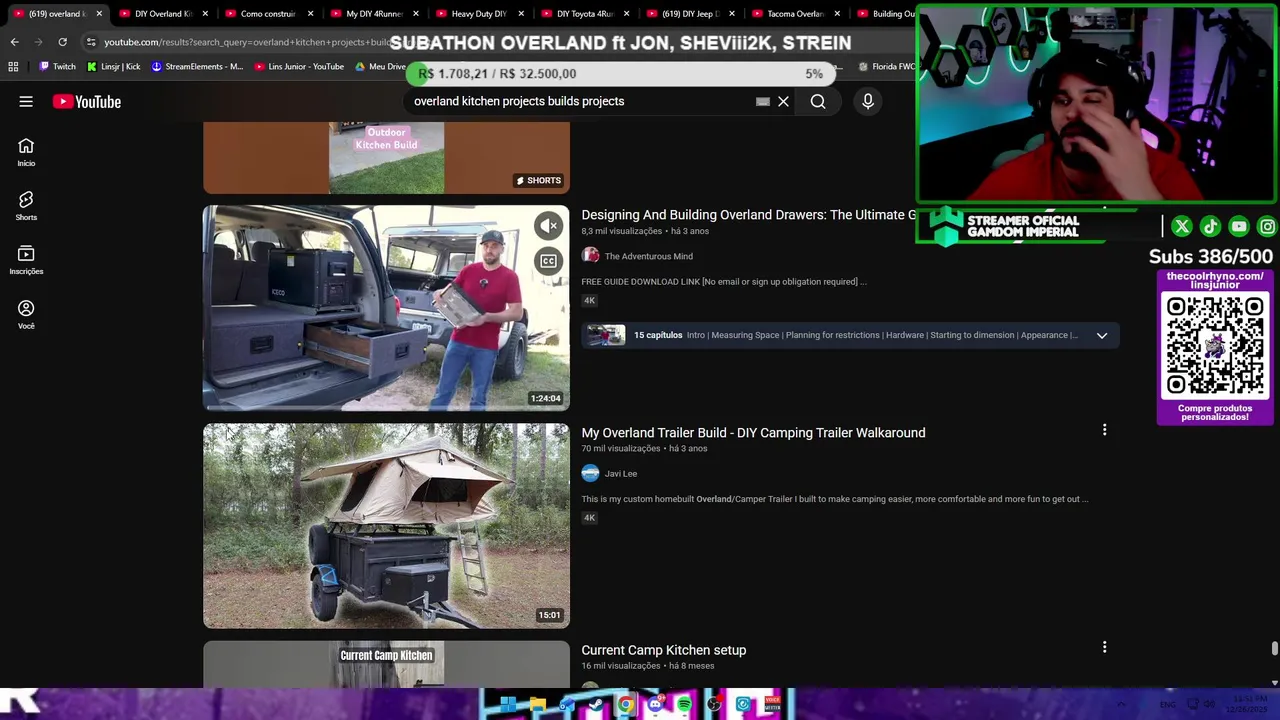The width and height of the screenshot is (1280, 720).
Task: Open Voicemeeter on the taskbar
Action: (772, 704)
